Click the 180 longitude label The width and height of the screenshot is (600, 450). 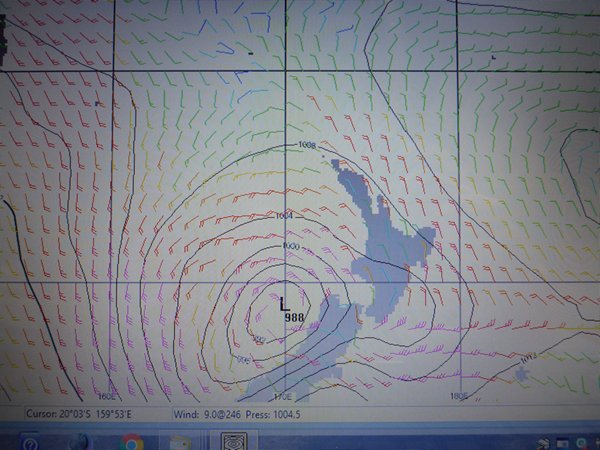tap(458, 396)
